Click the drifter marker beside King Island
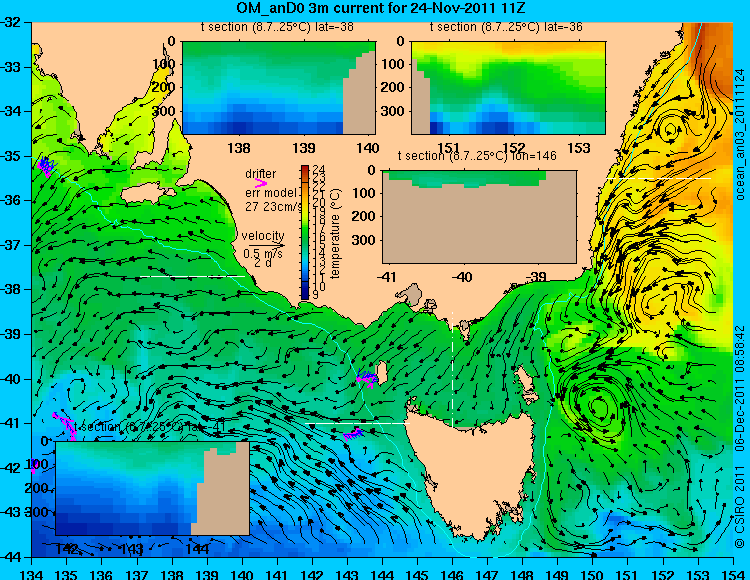This screenshot has width=750, height=580. coord(367,378)
